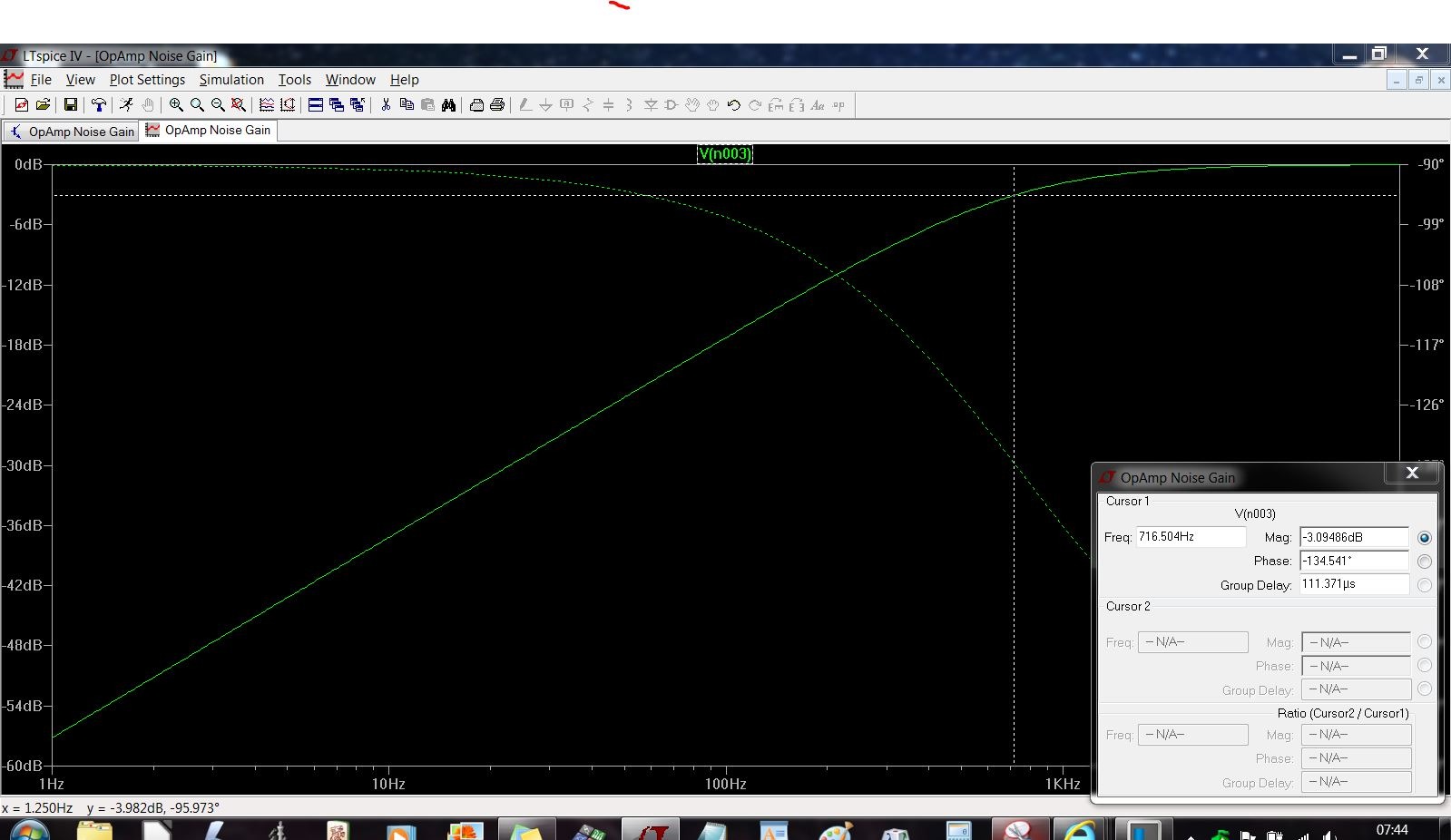Screen dimensions: 1451x840
Task: Click Zoom Back magnifier with minus
Action: (x=218, y=105)
